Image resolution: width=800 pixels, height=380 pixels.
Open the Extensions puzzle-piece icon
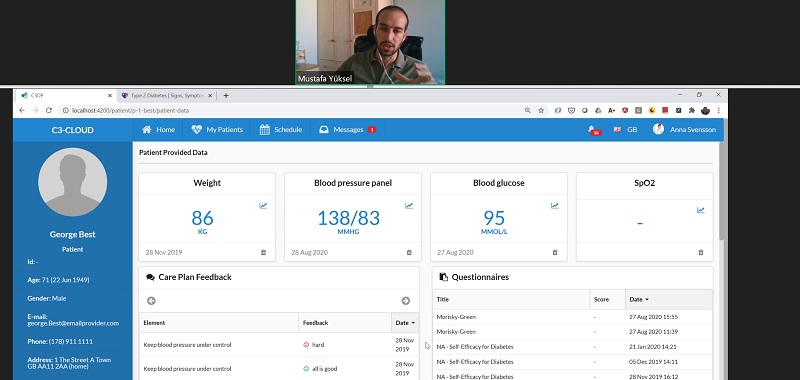pyautogui.click(x=692, y=110)
